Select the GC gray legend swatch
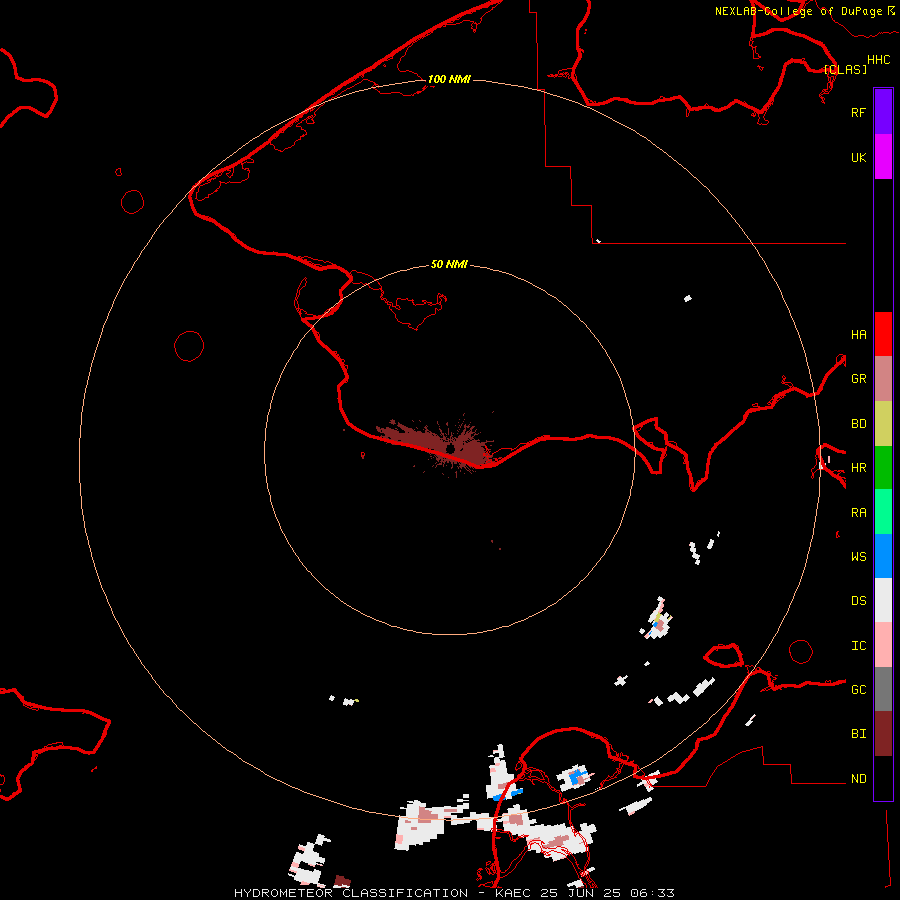 (883, 689)
